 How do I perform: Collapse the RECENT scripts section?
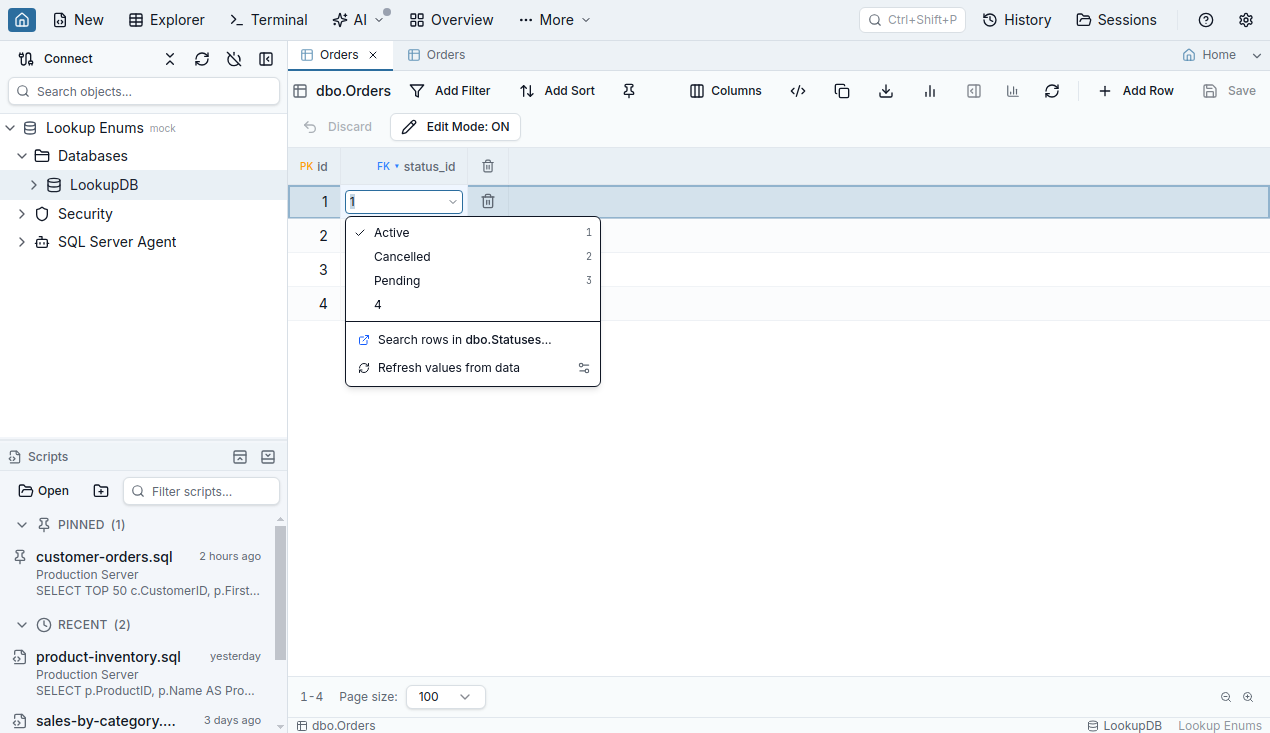coord(22,625)
